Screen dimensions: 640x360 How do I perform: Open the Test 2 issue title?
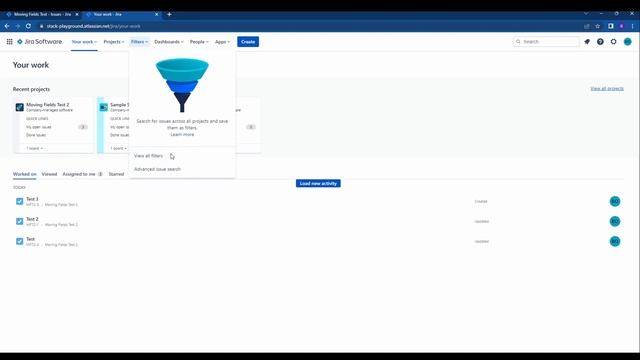(x=32, y=219)
